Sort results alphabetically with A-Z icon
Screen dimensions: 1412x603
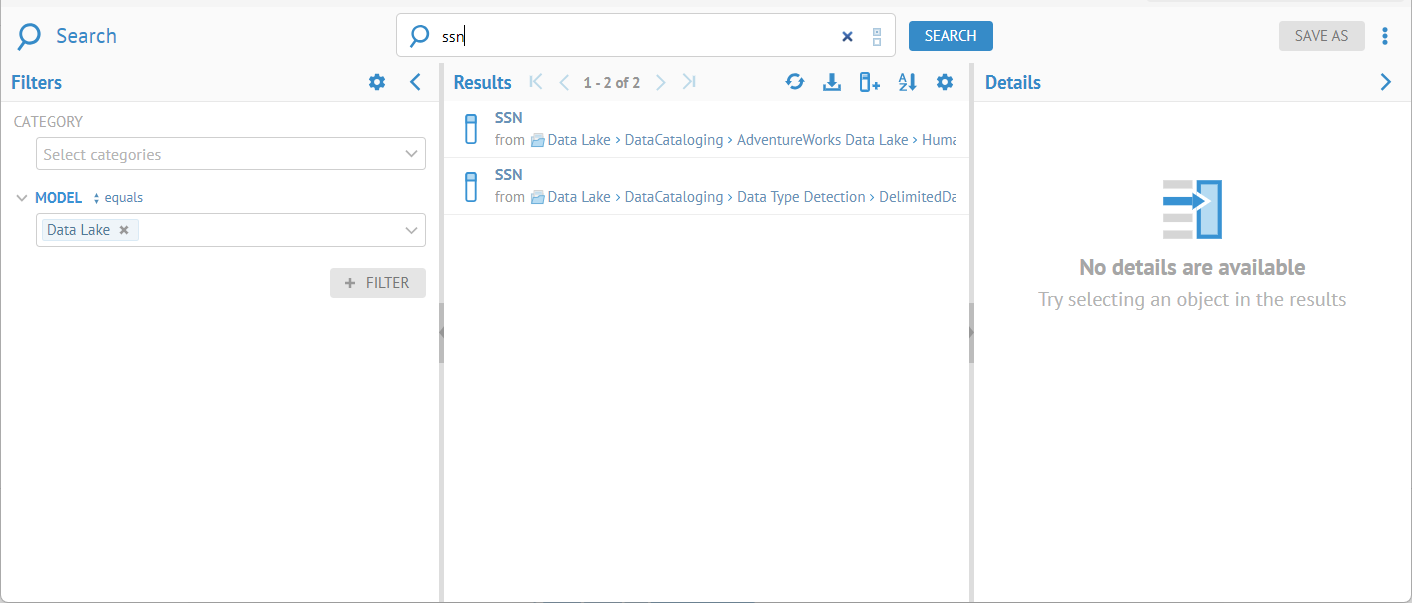coord(907,83)
